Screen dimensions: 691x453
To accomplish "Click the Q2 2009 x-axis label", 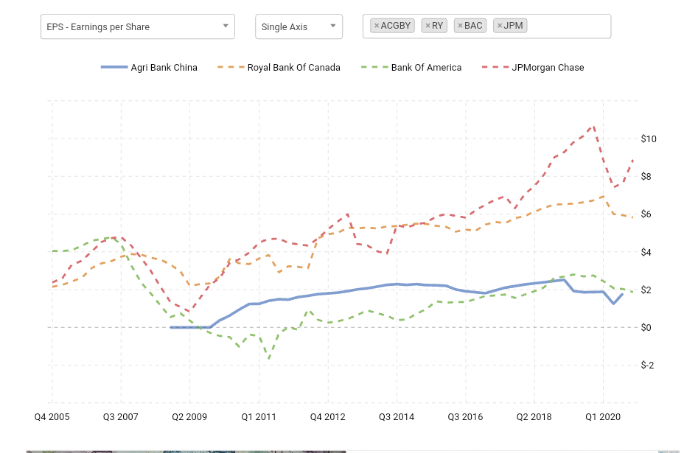I will pyautogui.click(x=190, y=413).
